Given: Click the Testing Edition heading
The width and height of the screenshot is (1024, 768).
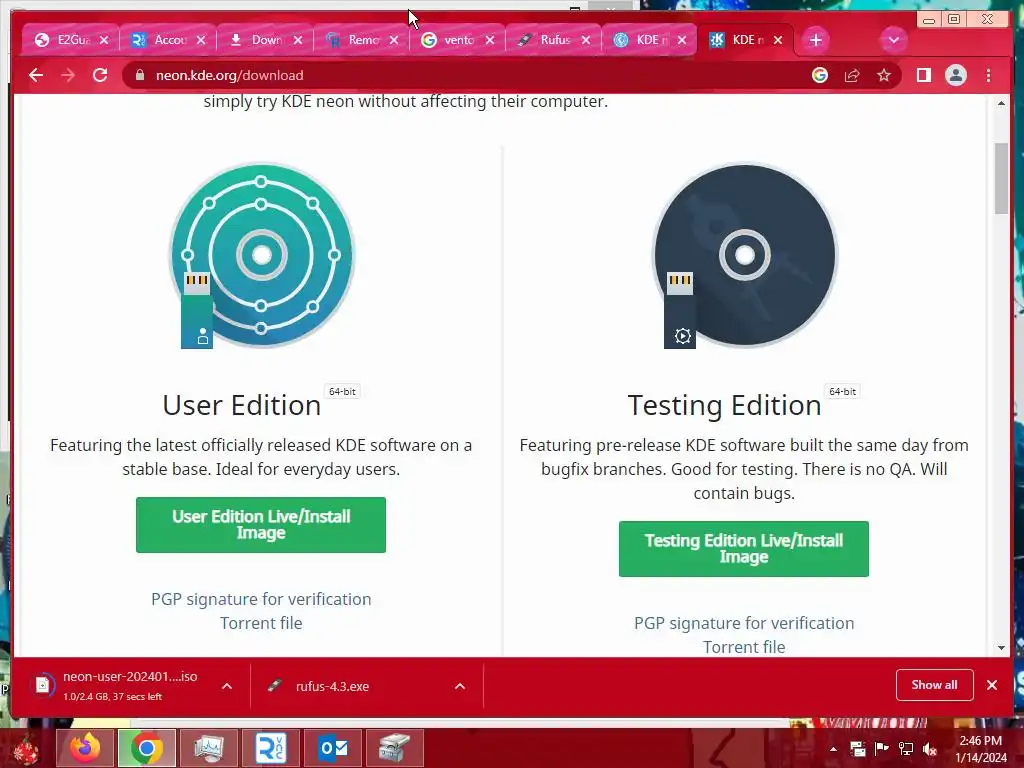Looking at the screenshot, I should point(724,405).
